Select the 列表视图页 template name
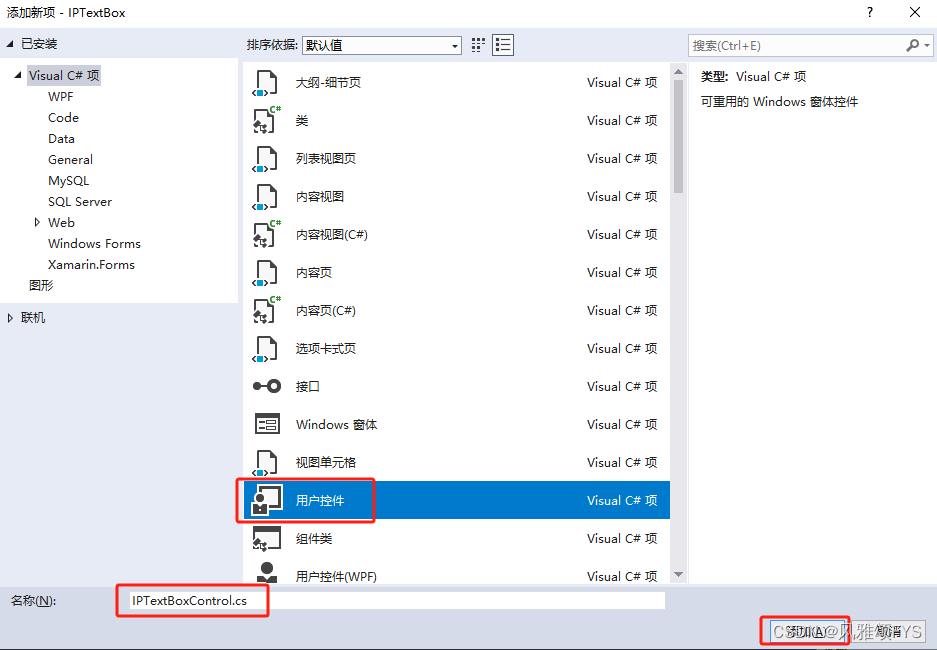Viewport: 937px width, 650px height. [x=326, y=158]
